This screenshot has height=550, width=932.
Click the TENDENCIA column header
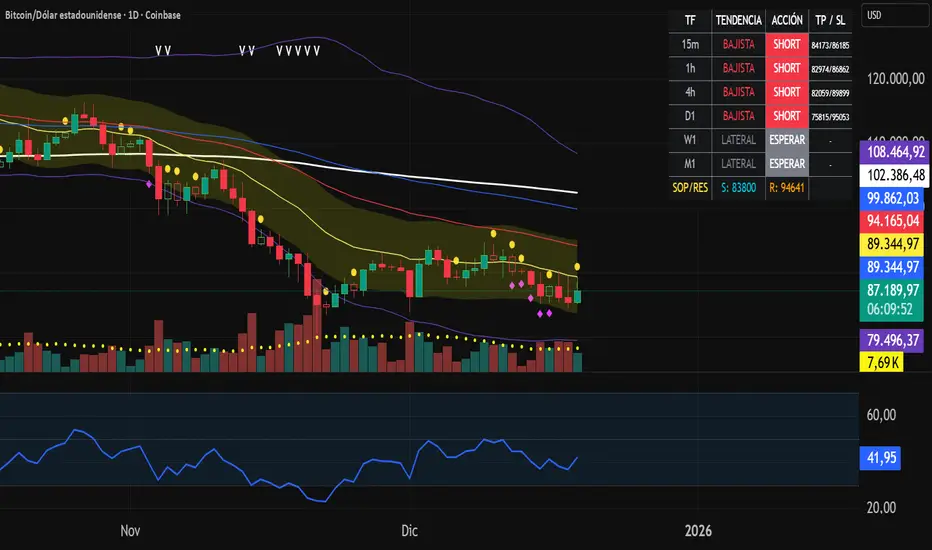click(x=738, y=20)
